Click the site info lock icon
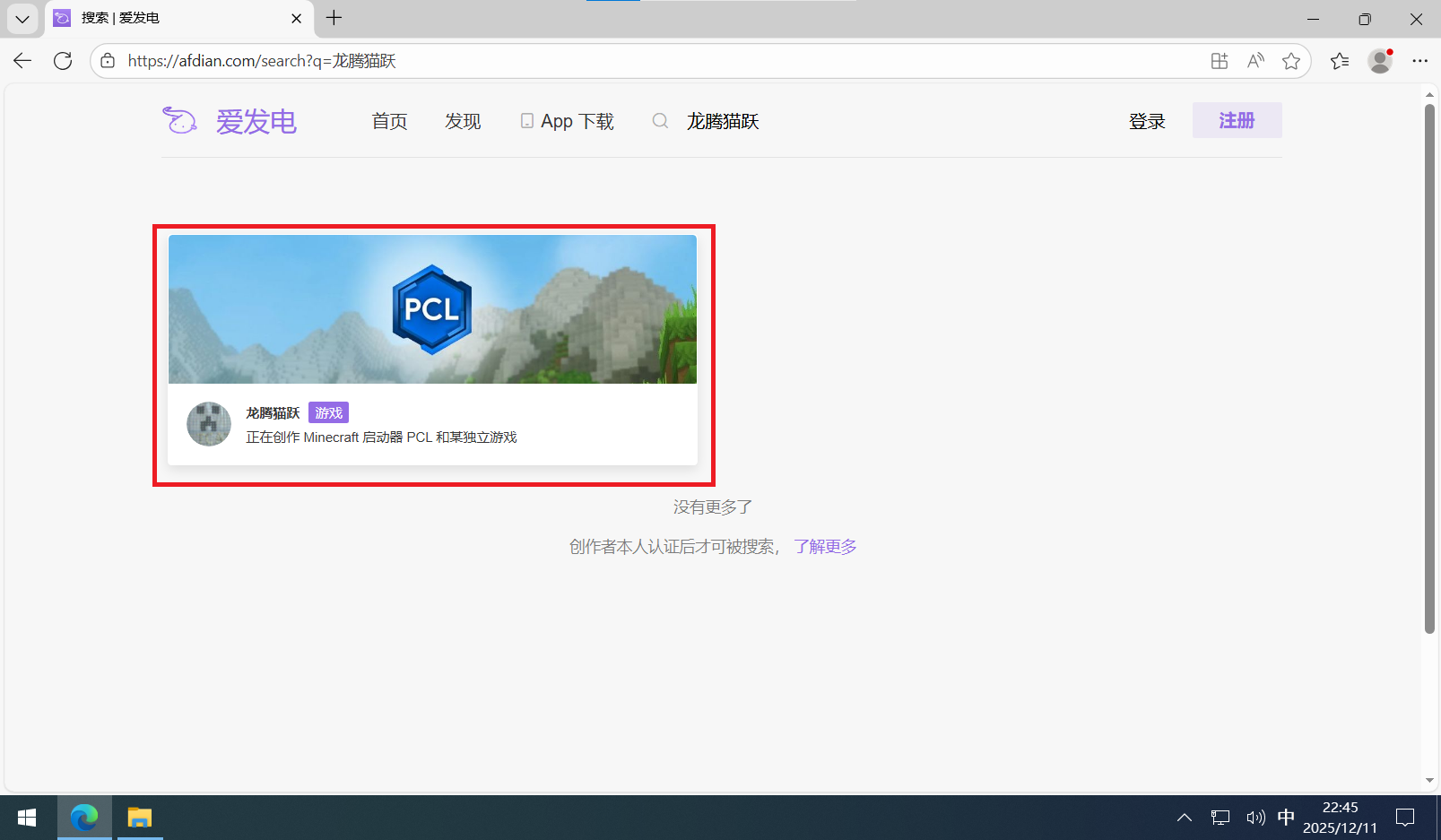Image resolution: width=1441 pixels, height=840 pixels. (108, 61)
